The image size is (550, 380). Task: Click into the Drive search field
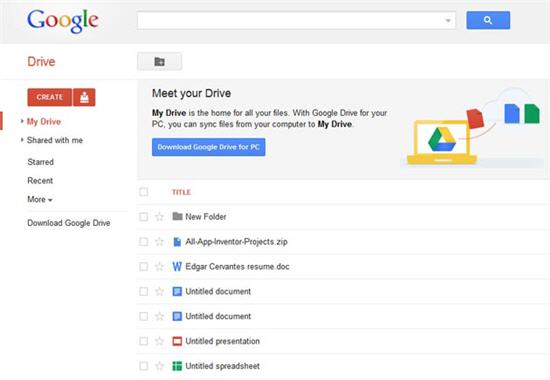pos(296,20)
